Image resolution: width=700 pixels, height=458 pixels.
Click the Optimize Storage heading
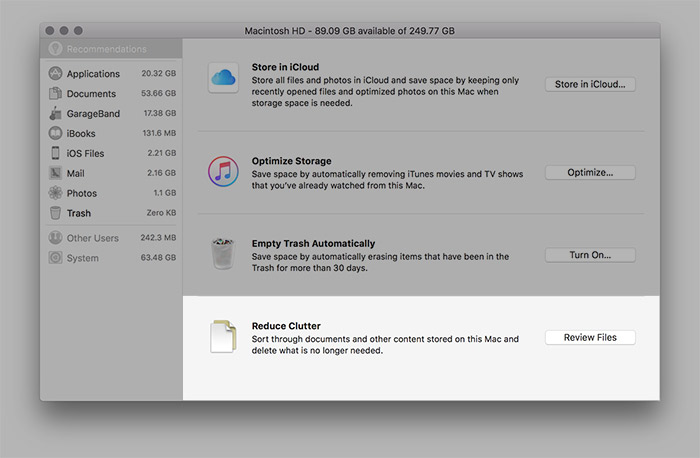point(292,161)
